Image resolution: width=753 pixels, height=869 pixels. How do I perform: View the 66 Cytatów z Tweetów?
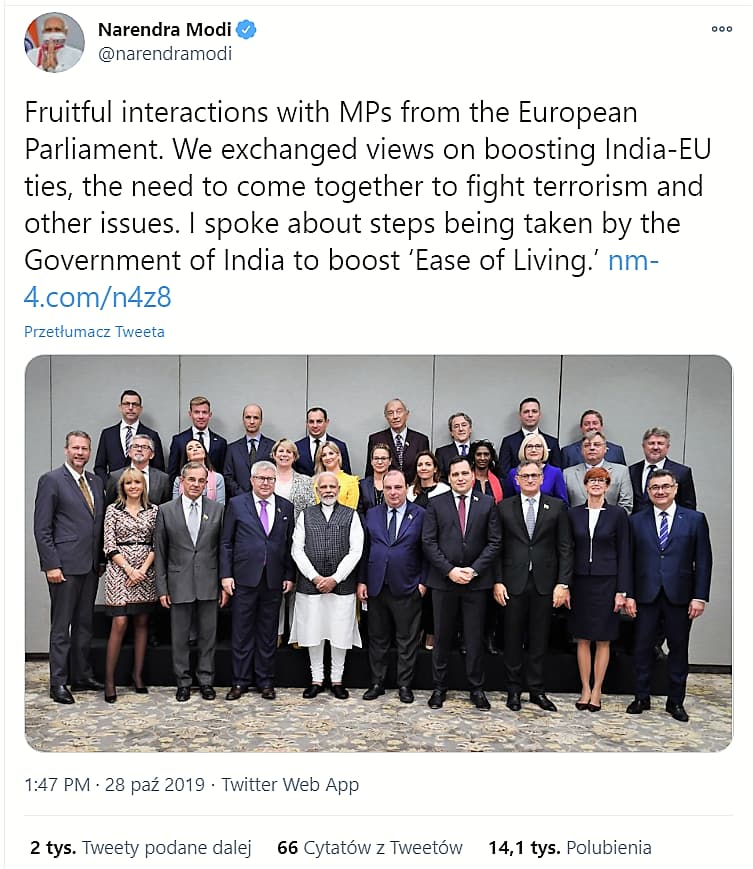point(370,847)
